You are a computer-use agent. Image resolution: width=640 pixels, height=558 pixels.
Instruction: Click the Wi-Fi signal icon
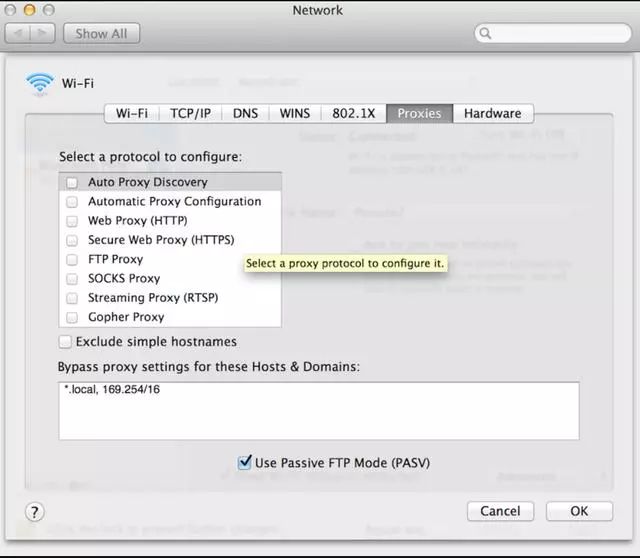39,84
